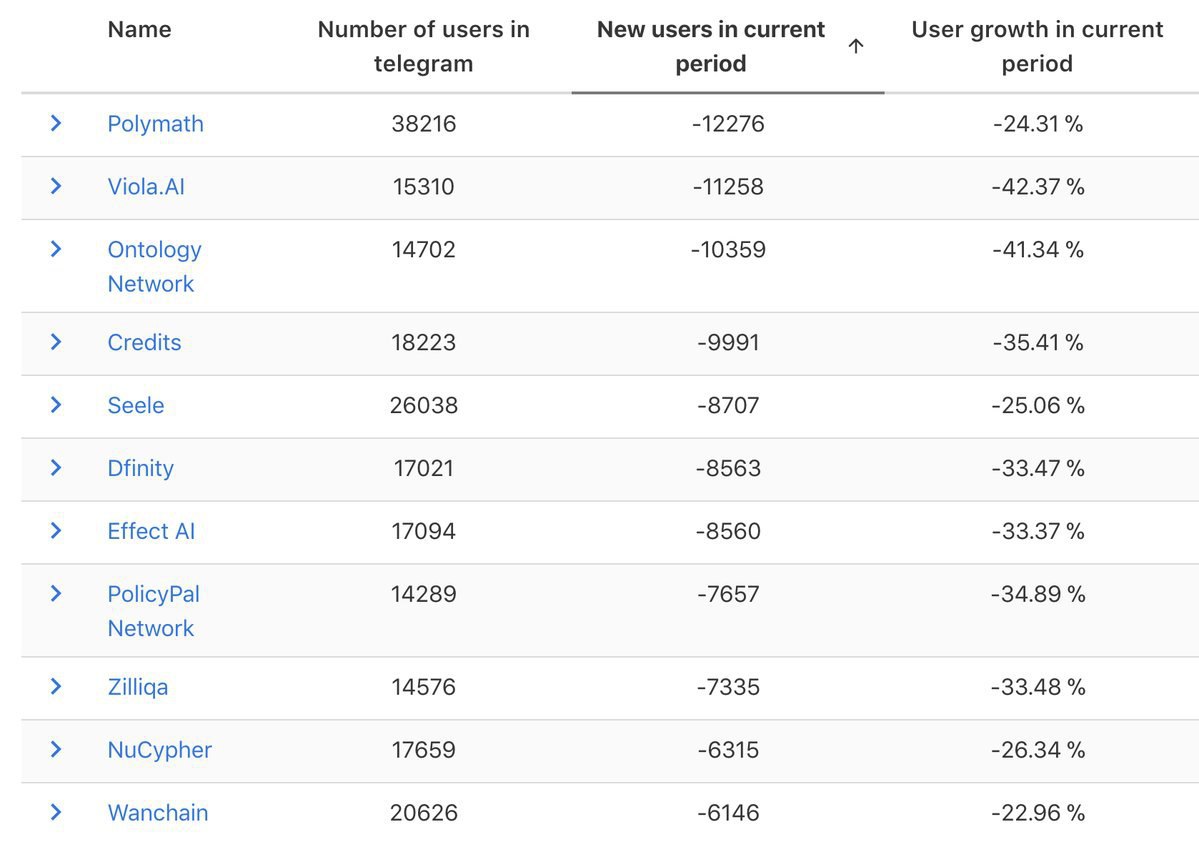Expand the Dfinity row chevron
The height and width of the screenshot is (842, 1199).
click(56, 467)
